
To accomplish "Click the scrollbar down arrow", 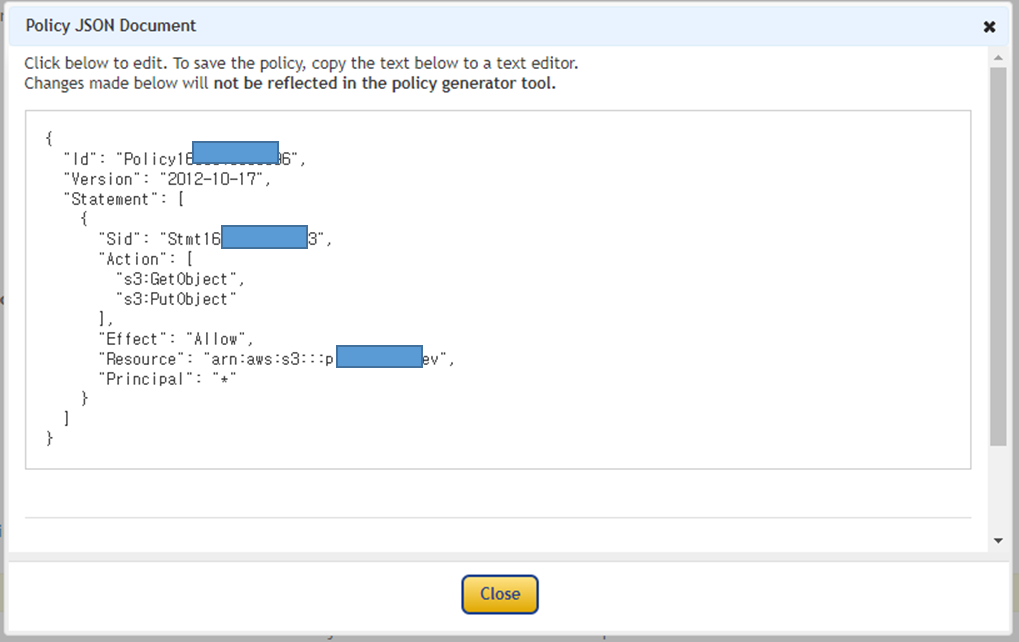I will pos(998,541).
